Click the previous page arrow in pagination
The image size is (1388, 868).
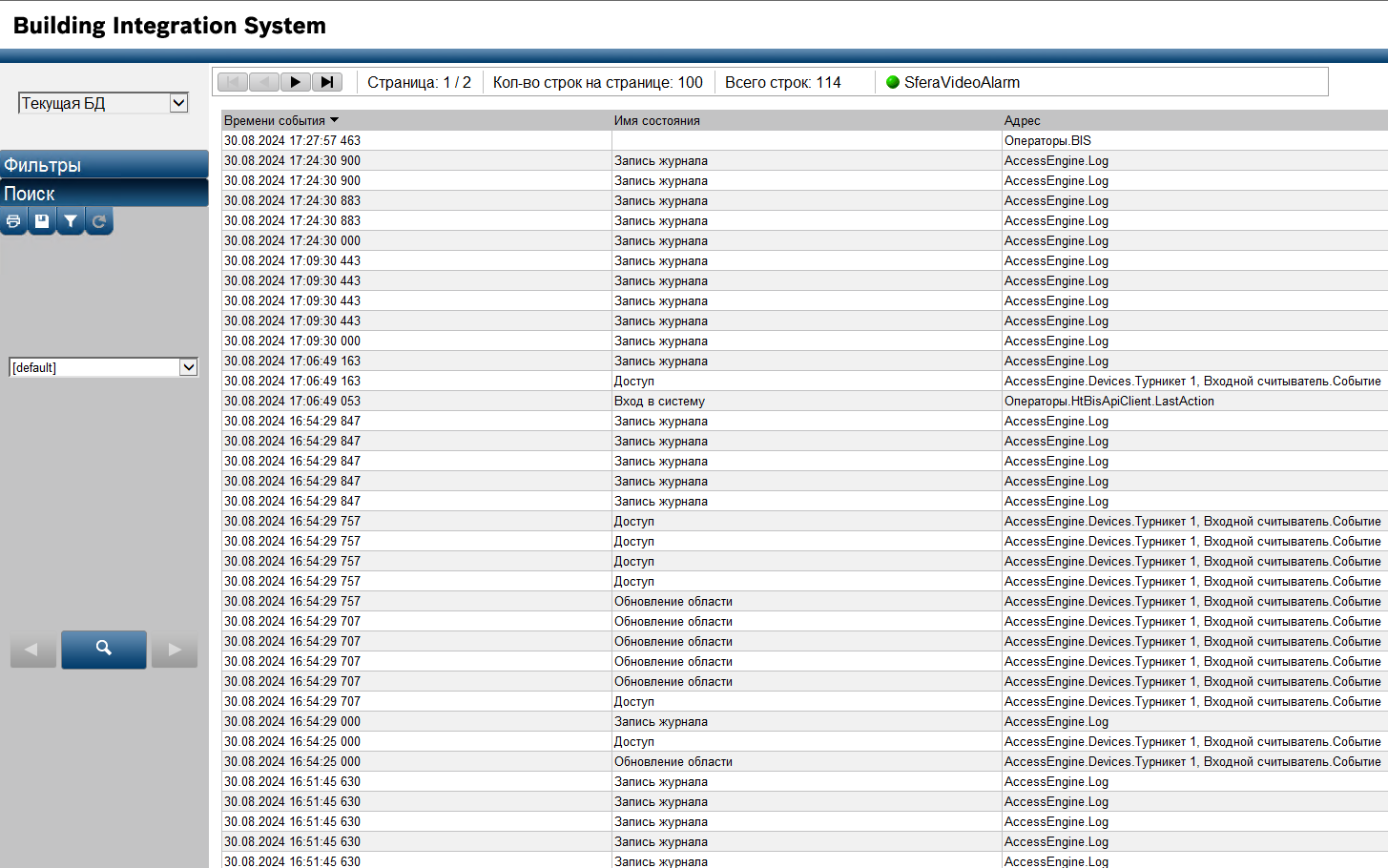(264, 82)
